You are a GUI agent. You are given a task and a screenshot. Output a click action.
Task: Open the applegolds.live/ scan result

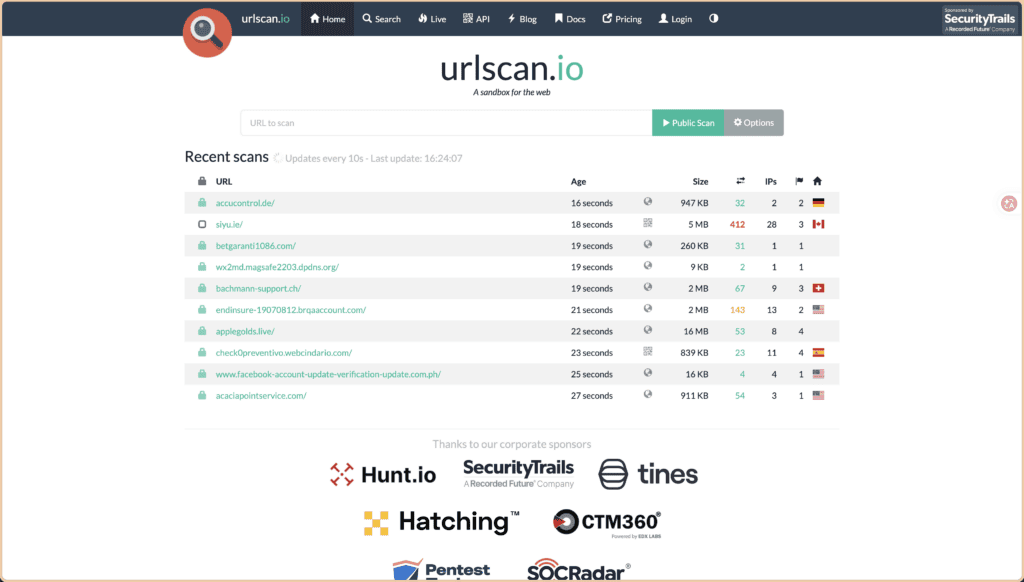pos(245,331)
